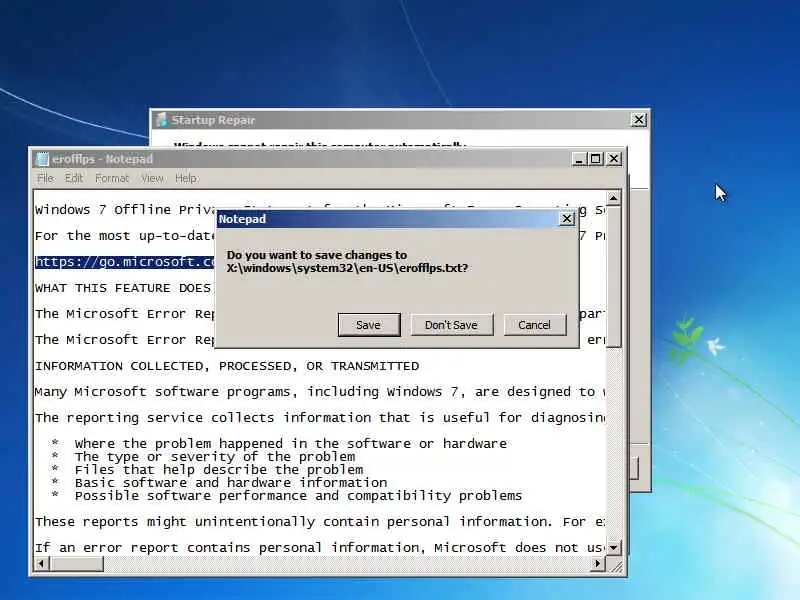Click the Save button in the dialog
Viewport: 800px width, 600px height.
[368, 325]
